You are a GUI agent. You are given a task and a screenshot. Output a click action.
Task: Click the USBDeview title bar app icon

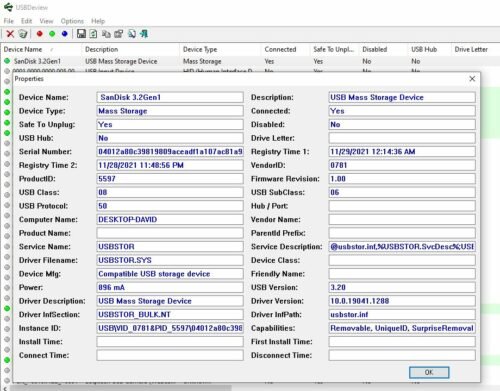8,7
